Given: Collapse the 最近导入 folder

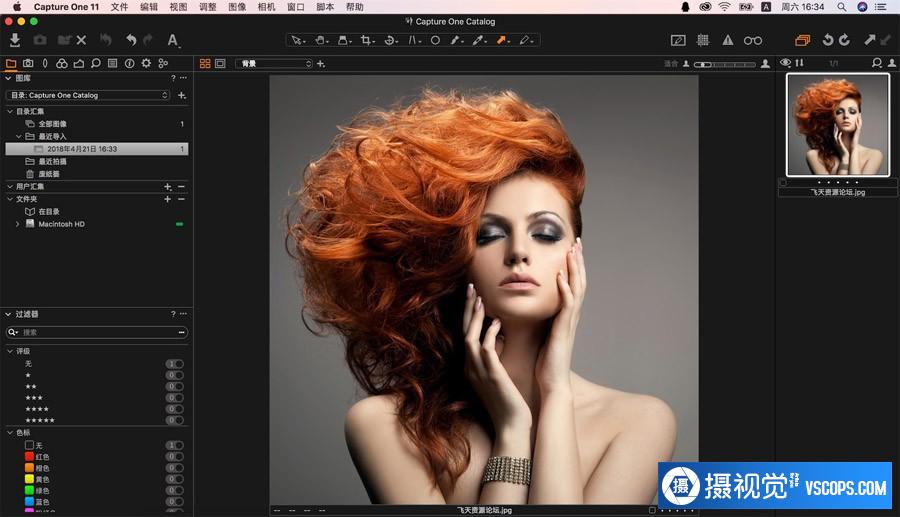Looking at the screenshot, I should tap(18, 137).
